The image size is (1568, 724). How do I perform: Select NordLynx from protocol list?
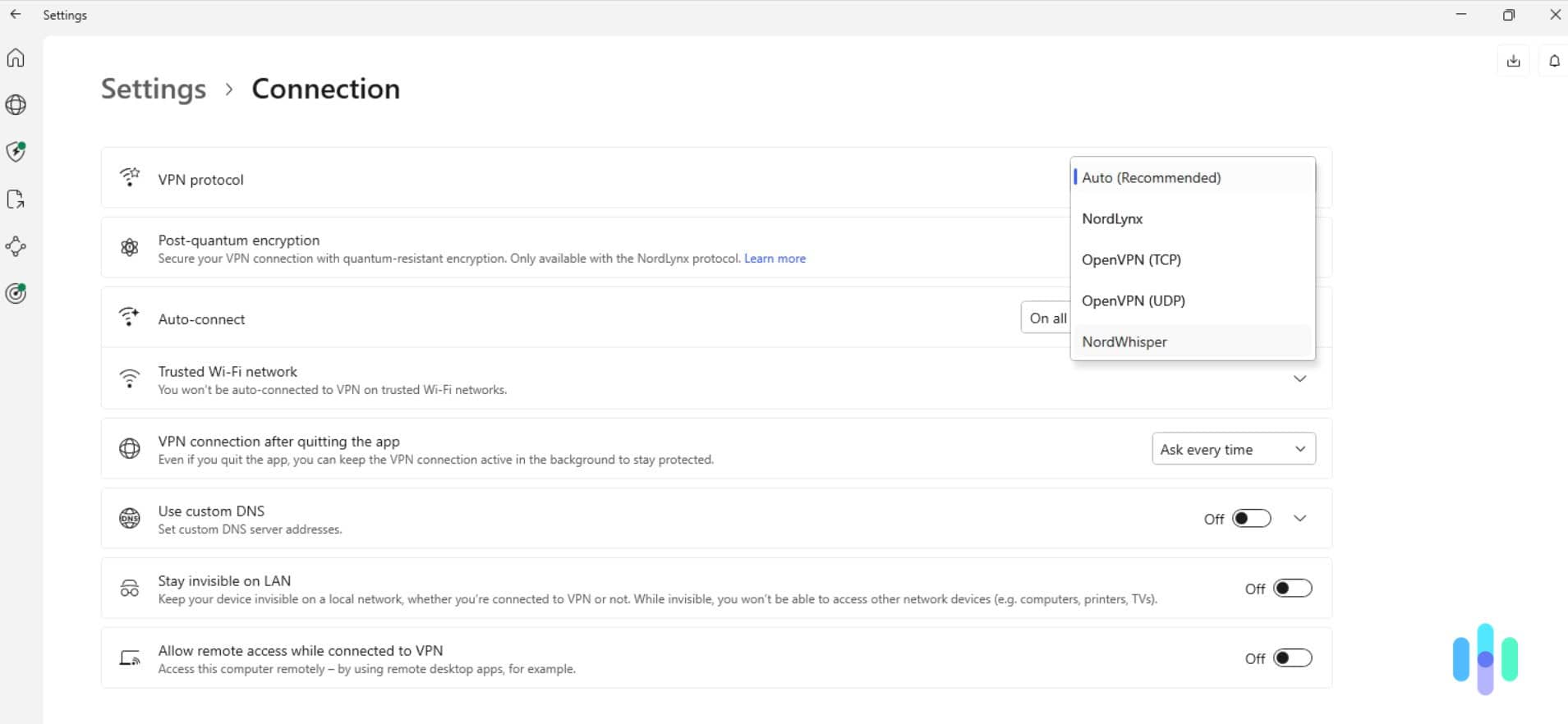(1112, 219)
